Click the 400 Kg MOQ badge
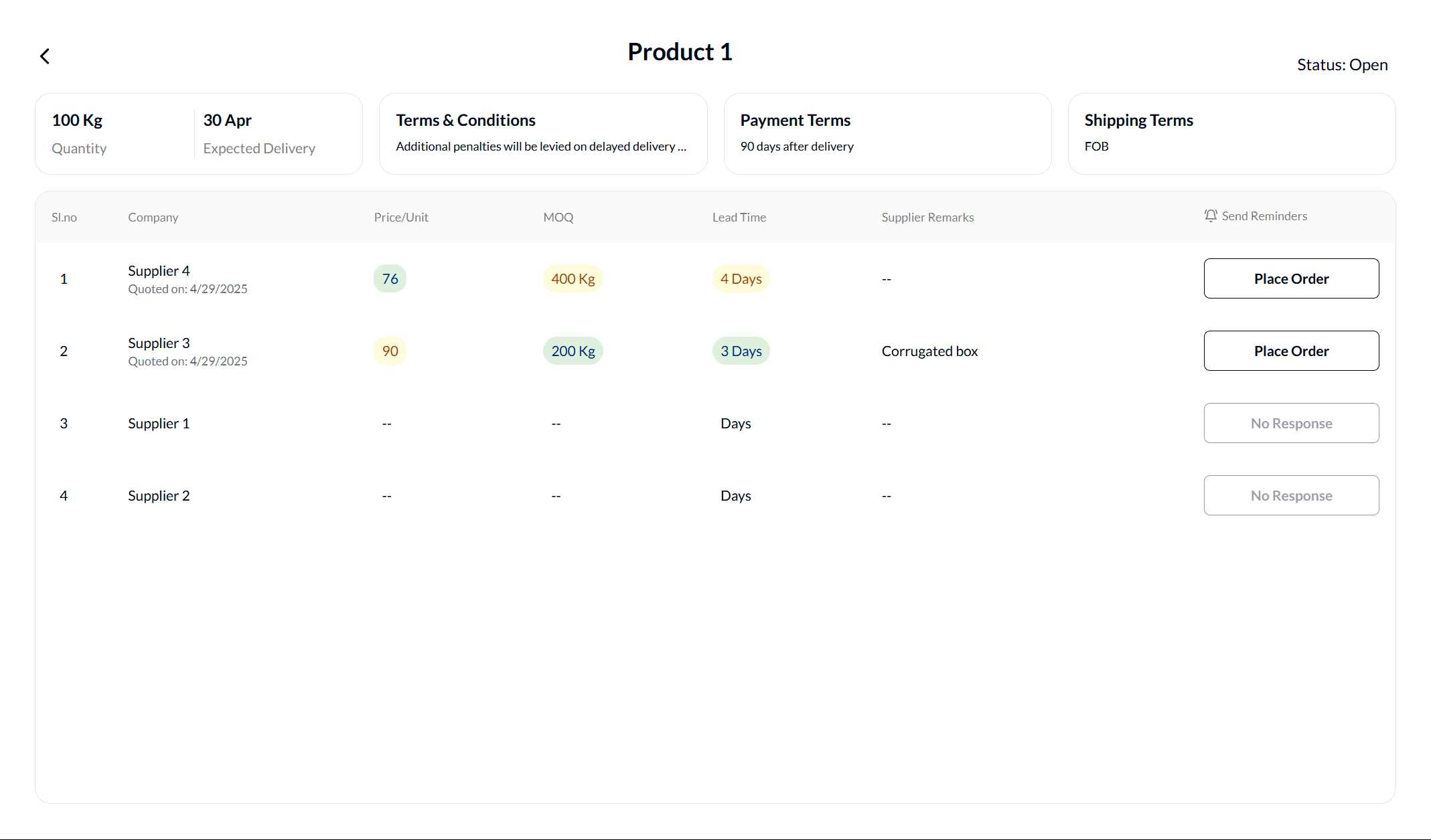Image resolution: width=1431 pixels, height=840 pixels. click(573, 279)
